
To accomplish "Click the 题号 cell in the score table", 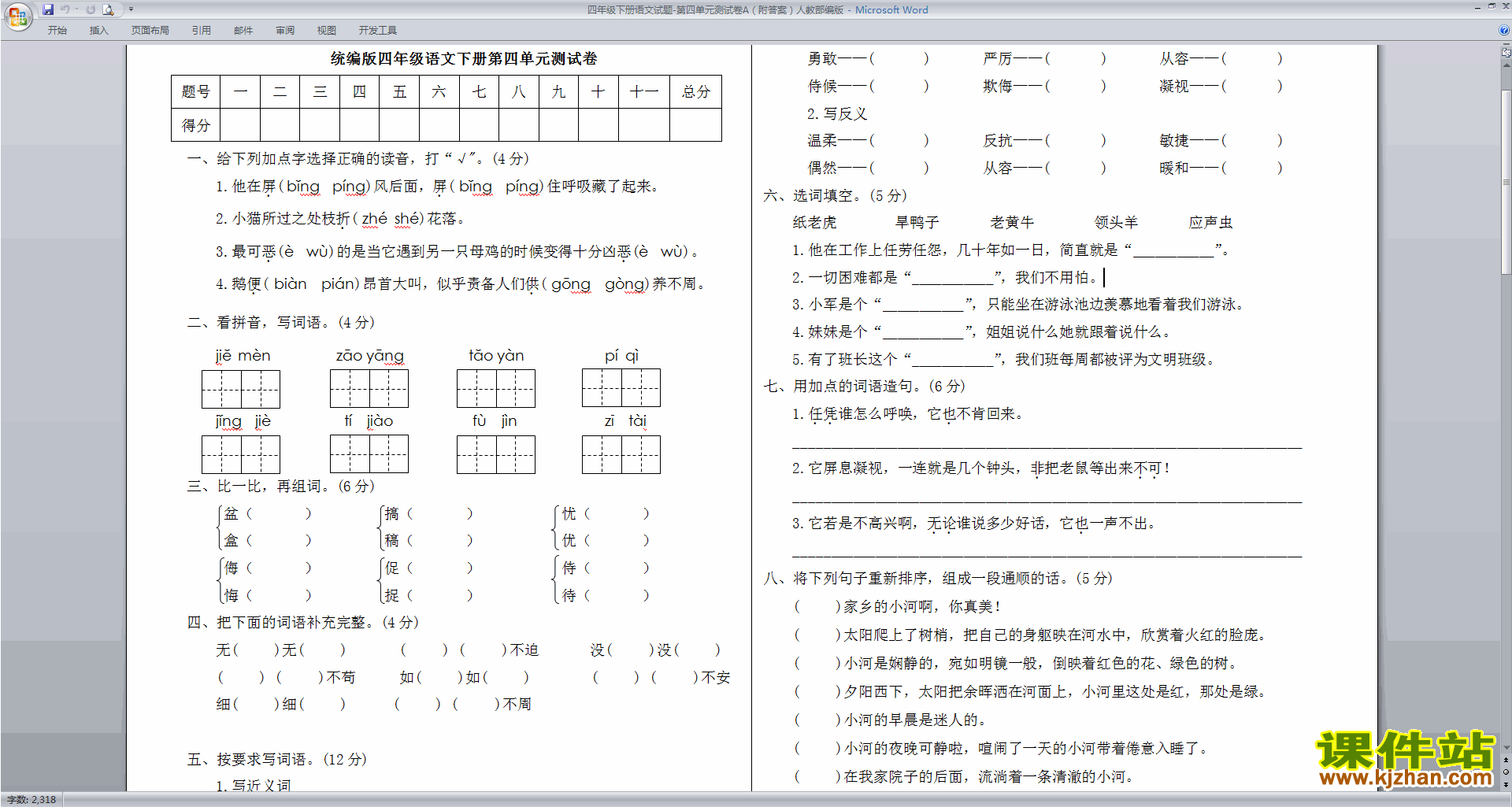I will click(196, 92).
